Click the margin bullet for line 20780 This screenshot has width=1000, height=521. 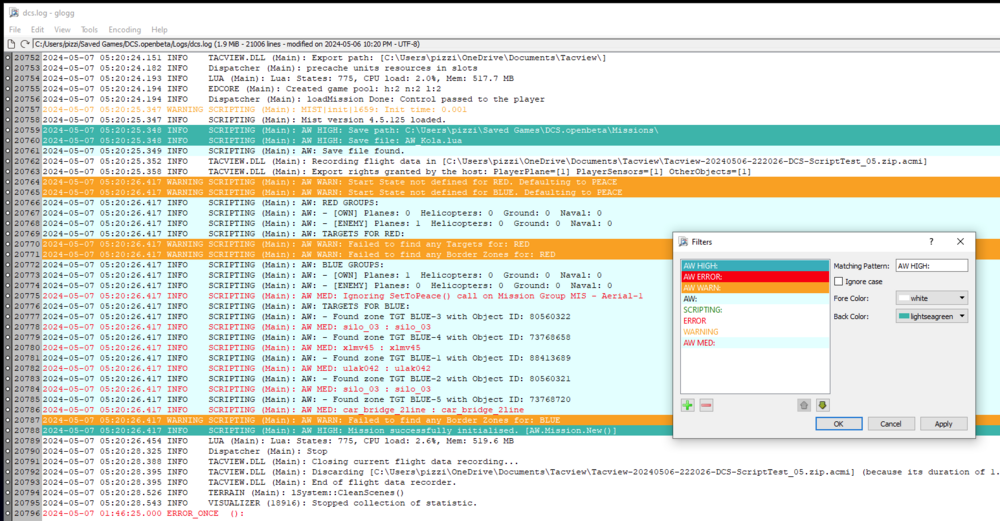(x=8, y=348)
